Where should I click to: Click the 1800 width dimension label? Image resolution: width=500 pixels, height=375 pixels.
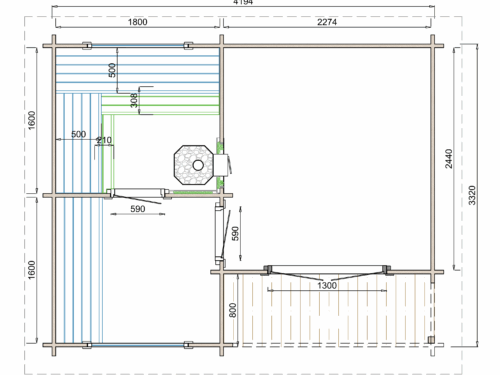point(137,22)
